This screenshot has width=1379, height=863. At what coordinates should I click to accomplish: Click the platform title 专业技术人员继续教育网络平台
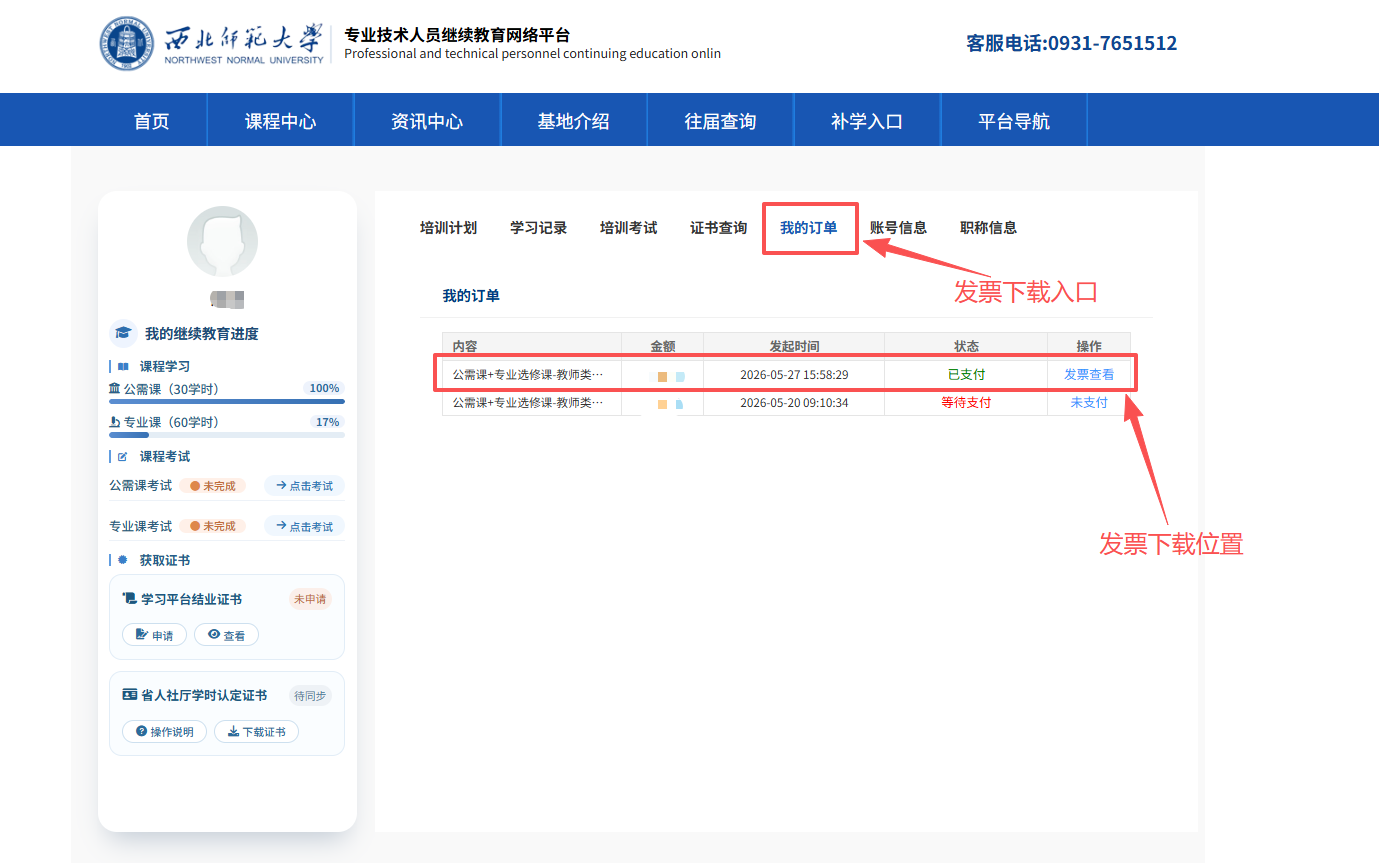coord(457,35)
